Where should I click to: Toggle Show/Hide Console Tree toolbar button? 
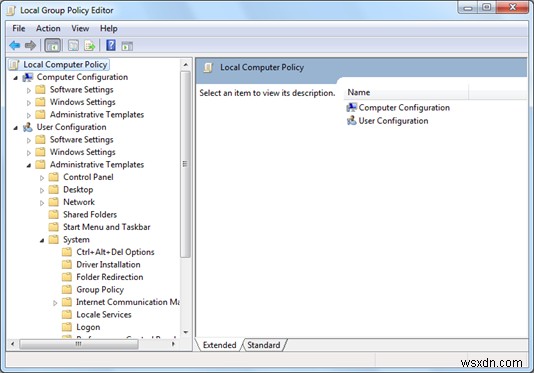pyautogui.click(x=53, y=45)
